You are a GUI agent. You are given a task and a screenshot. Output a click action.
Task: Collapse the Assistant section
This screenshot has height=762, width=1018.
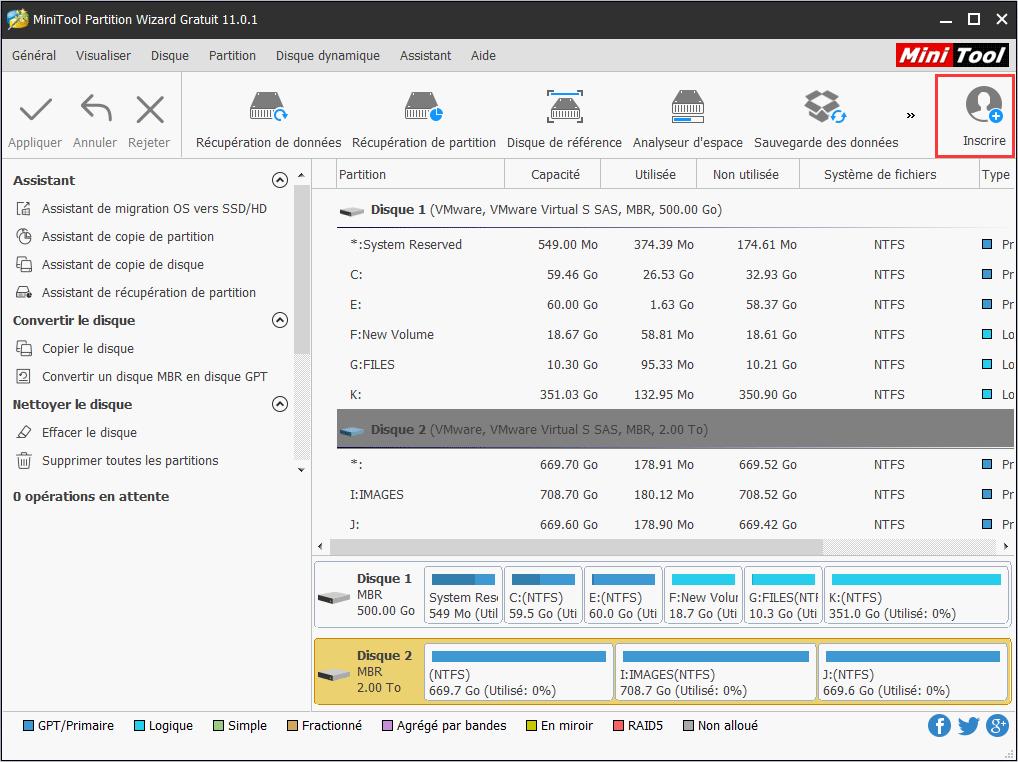(x=280, y=181)
